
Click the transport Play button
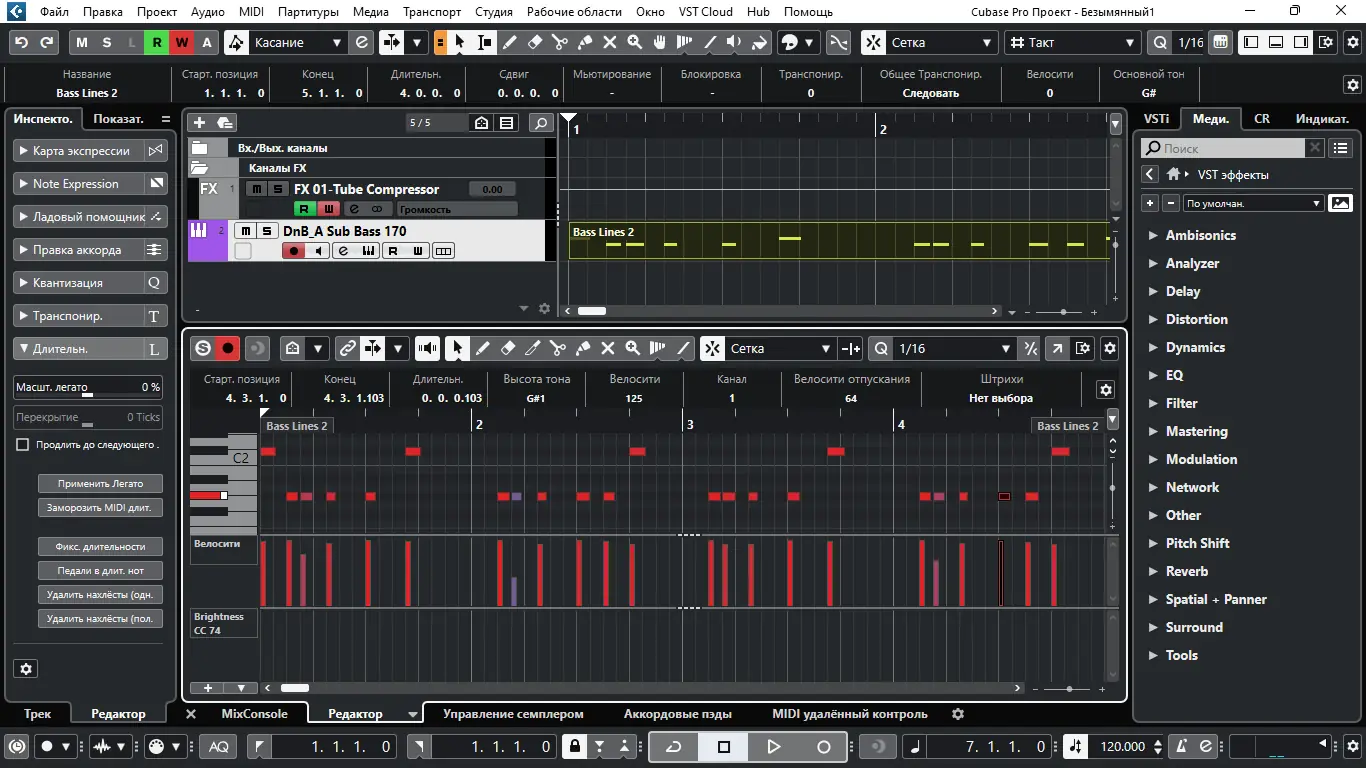(774, 746)
